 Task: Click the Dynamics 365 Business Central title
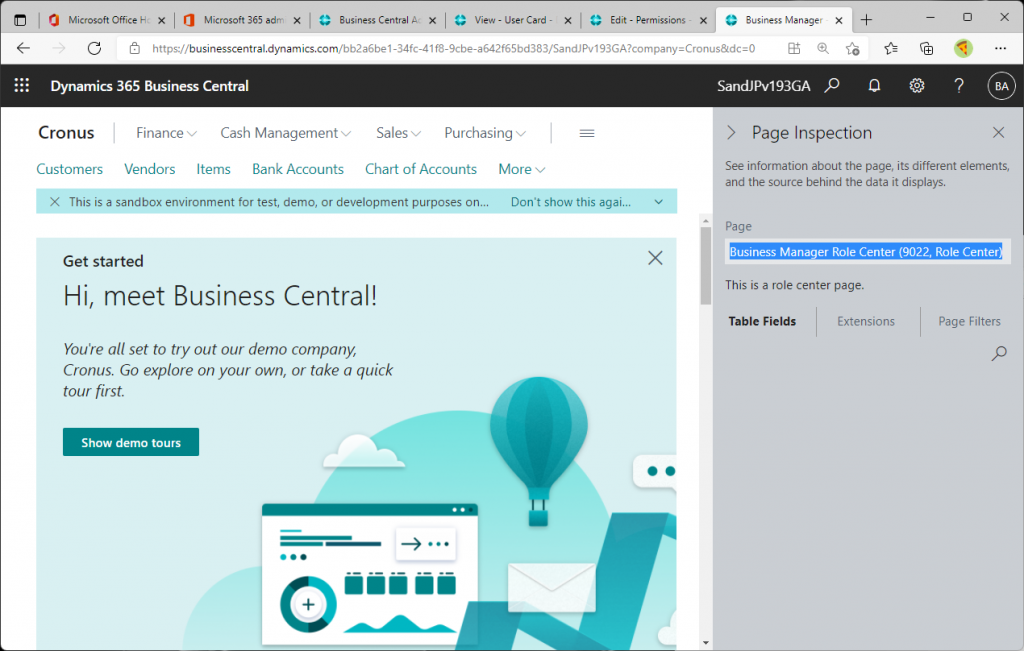click(150, 86)
